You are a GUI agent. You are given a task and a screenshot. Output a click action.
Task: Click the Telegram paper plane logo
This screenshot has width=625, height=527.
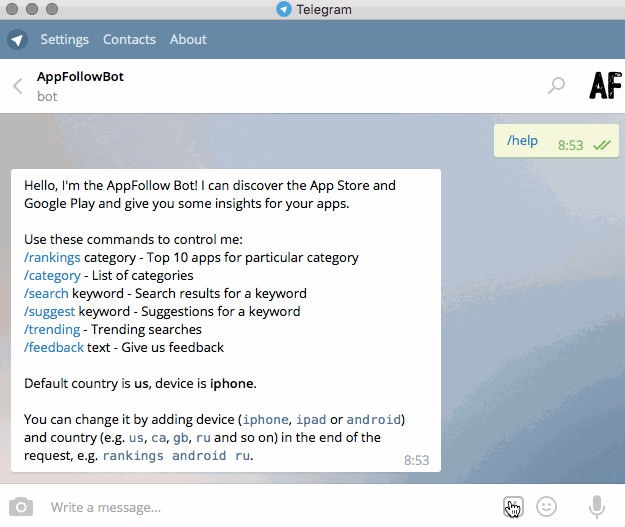[x=17, y=40]
